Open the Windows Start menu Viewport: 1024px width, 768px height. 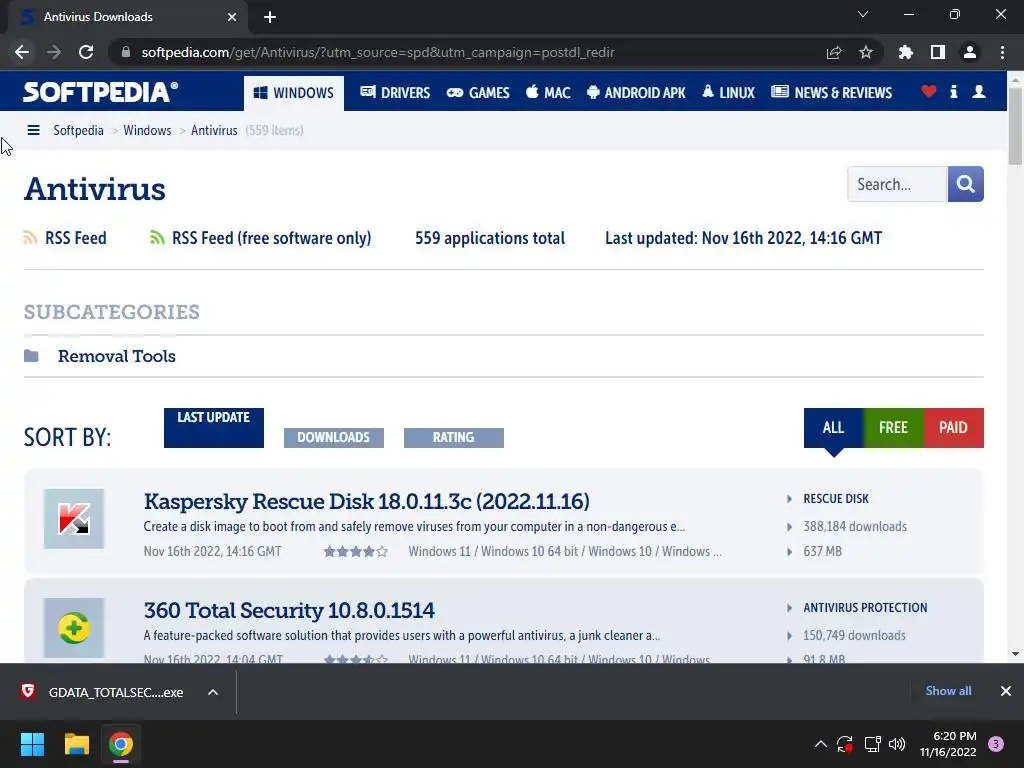point(32,744)
